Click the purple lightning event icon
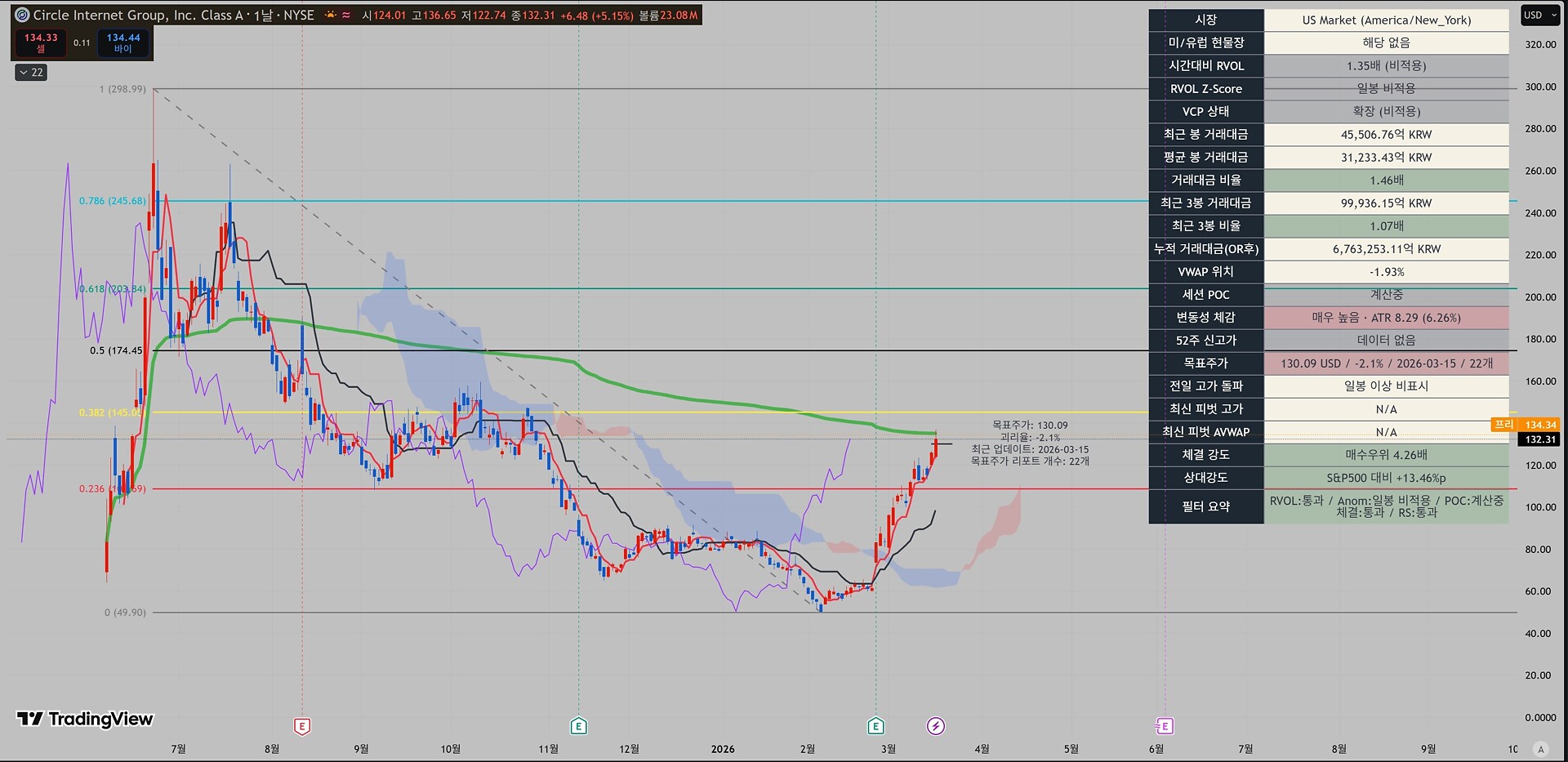 (936, 726)
